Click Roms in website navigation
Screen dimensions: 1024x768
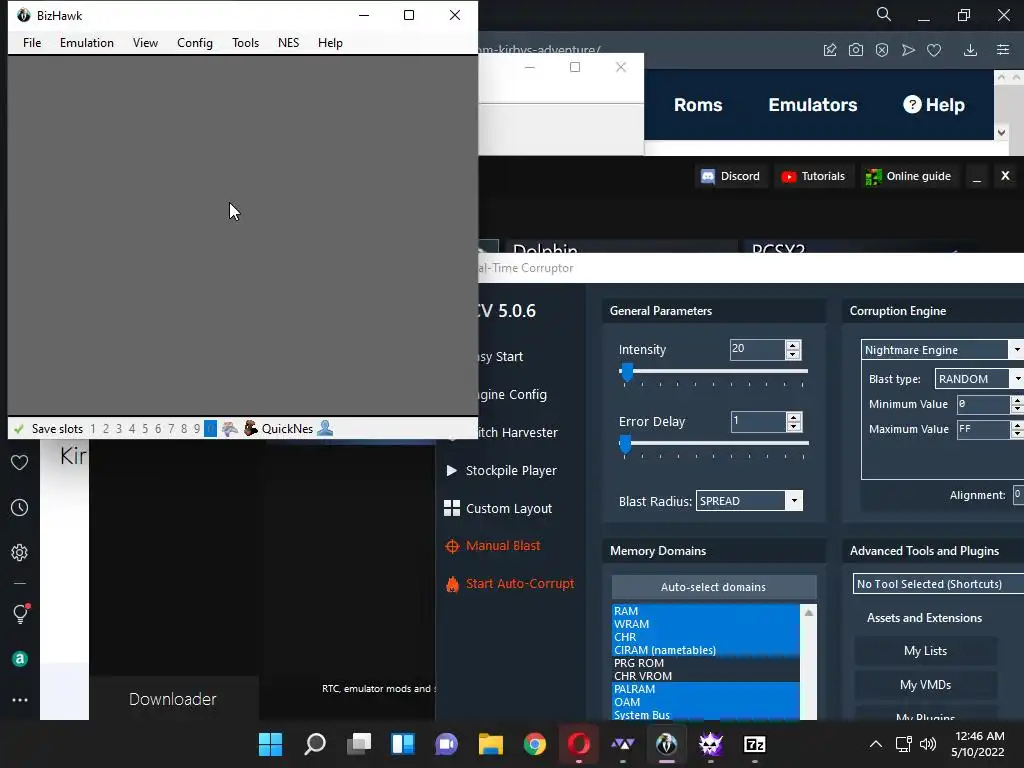pos(698,104)
